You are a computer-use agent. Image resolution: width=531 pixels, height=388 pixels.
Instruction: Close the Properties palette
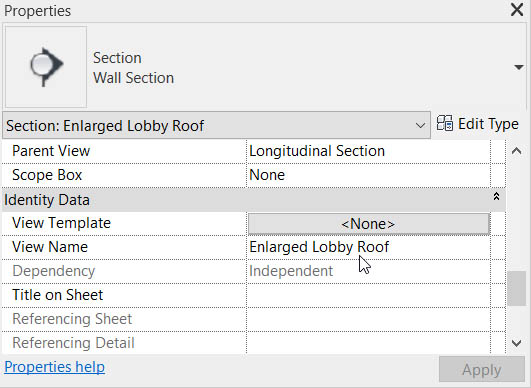(x=517, y=9)
